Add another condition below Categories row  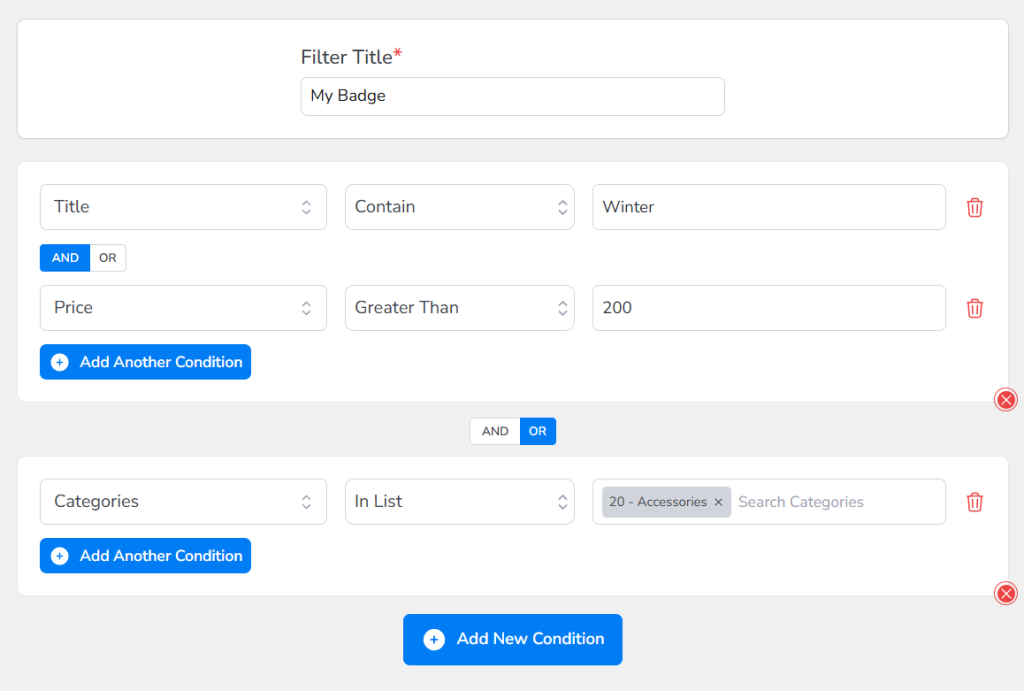(x=145, y=556)
